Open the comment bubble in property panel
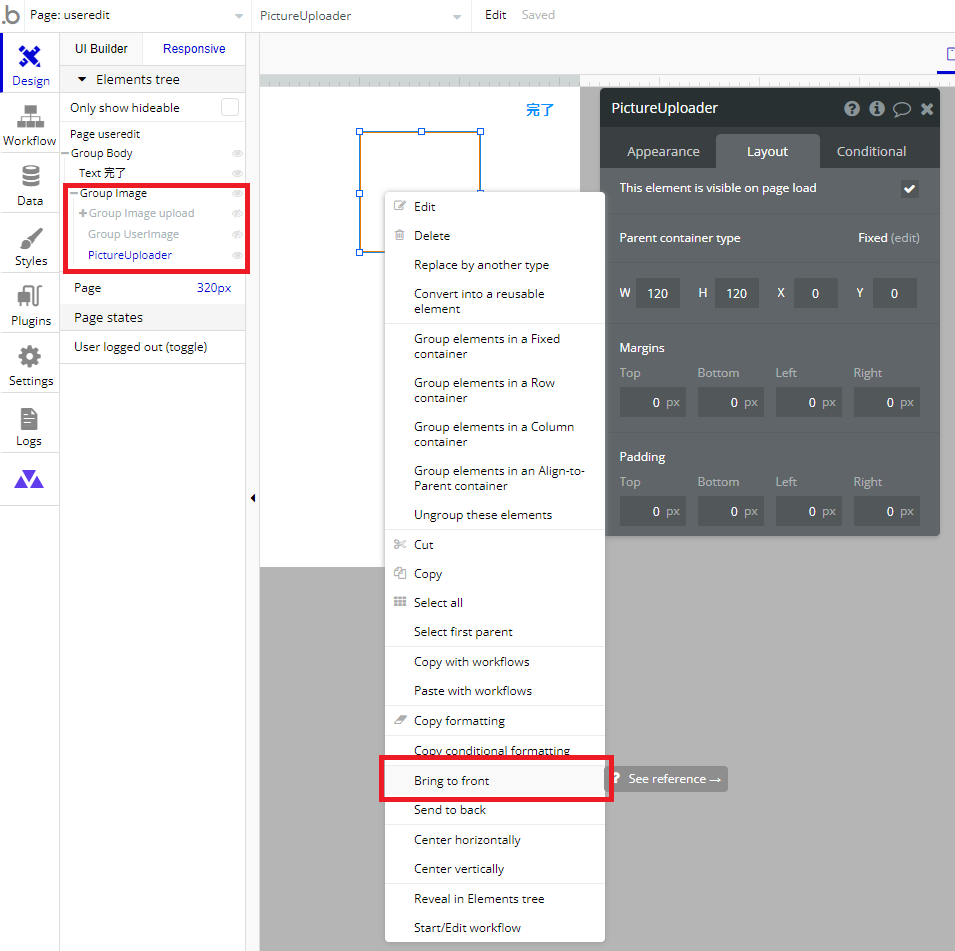The width and height of the screenshot is (955, 951). (902, 109)
